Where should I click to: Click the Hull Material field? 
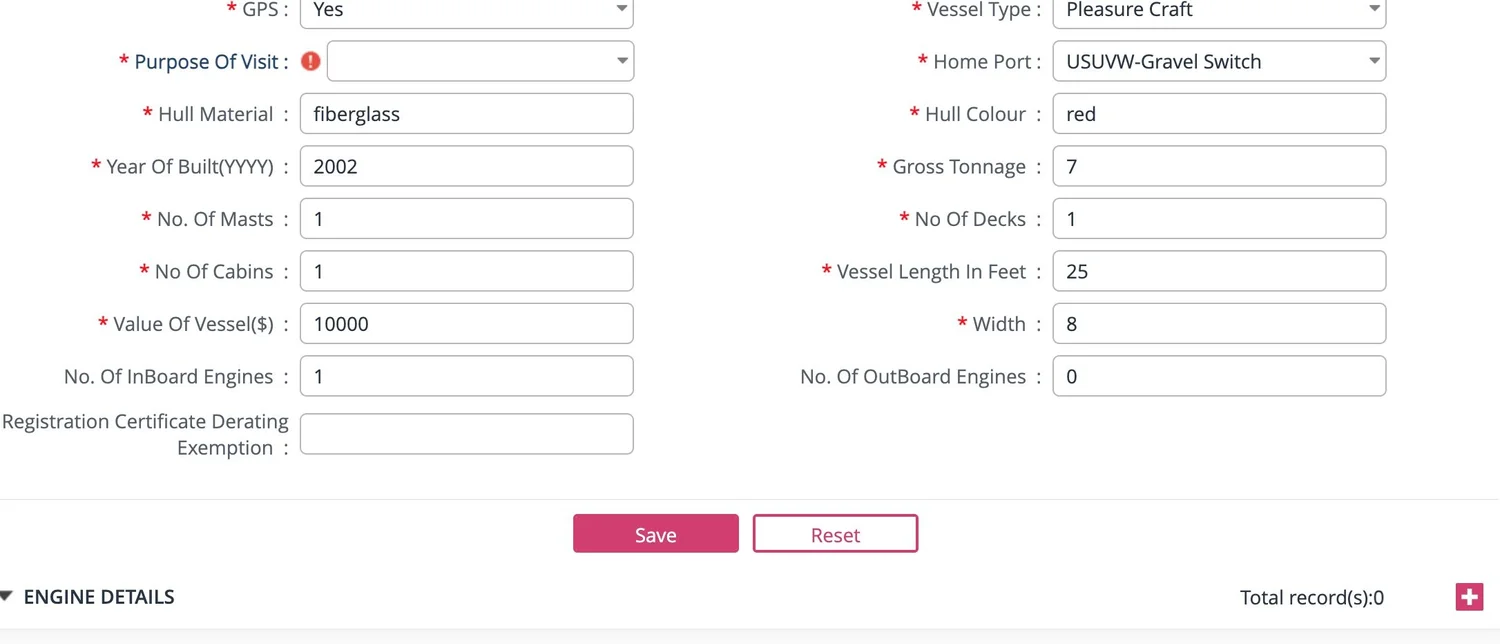467,114
